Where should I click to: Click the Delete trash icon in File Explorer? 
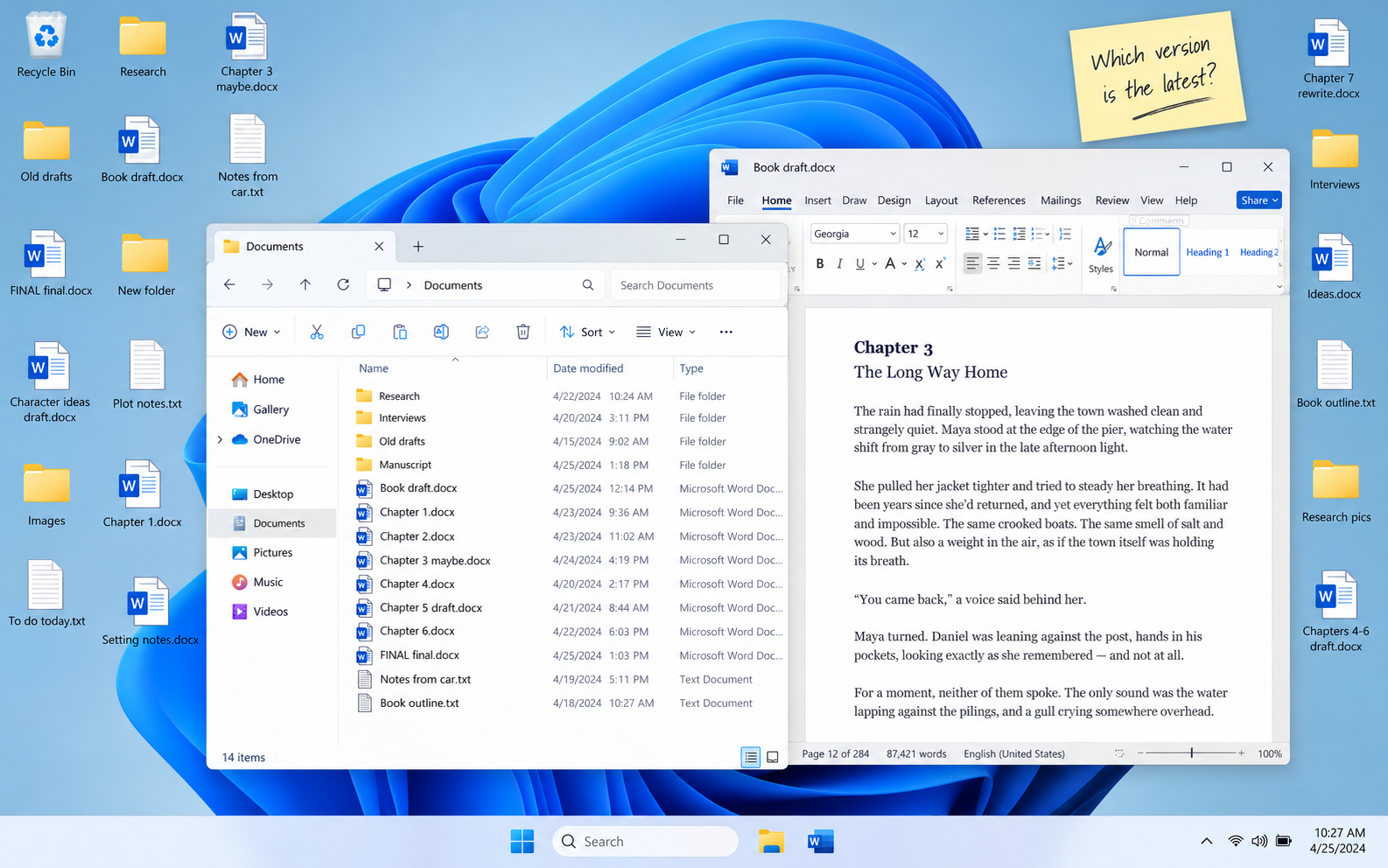(x=523, y=332)
